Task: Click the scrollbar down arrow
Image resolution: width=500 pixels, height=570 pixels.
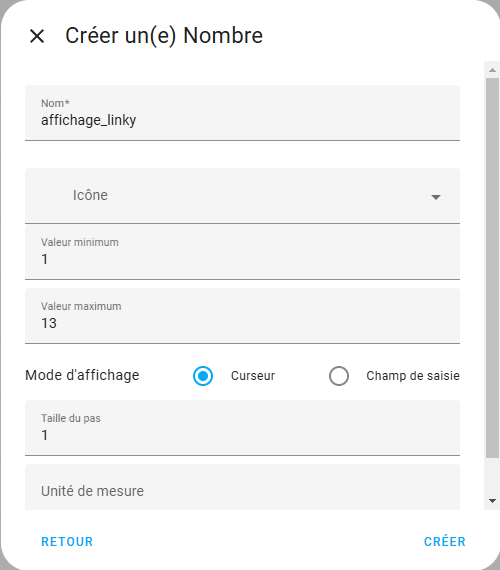Action: tap(492, 501)
